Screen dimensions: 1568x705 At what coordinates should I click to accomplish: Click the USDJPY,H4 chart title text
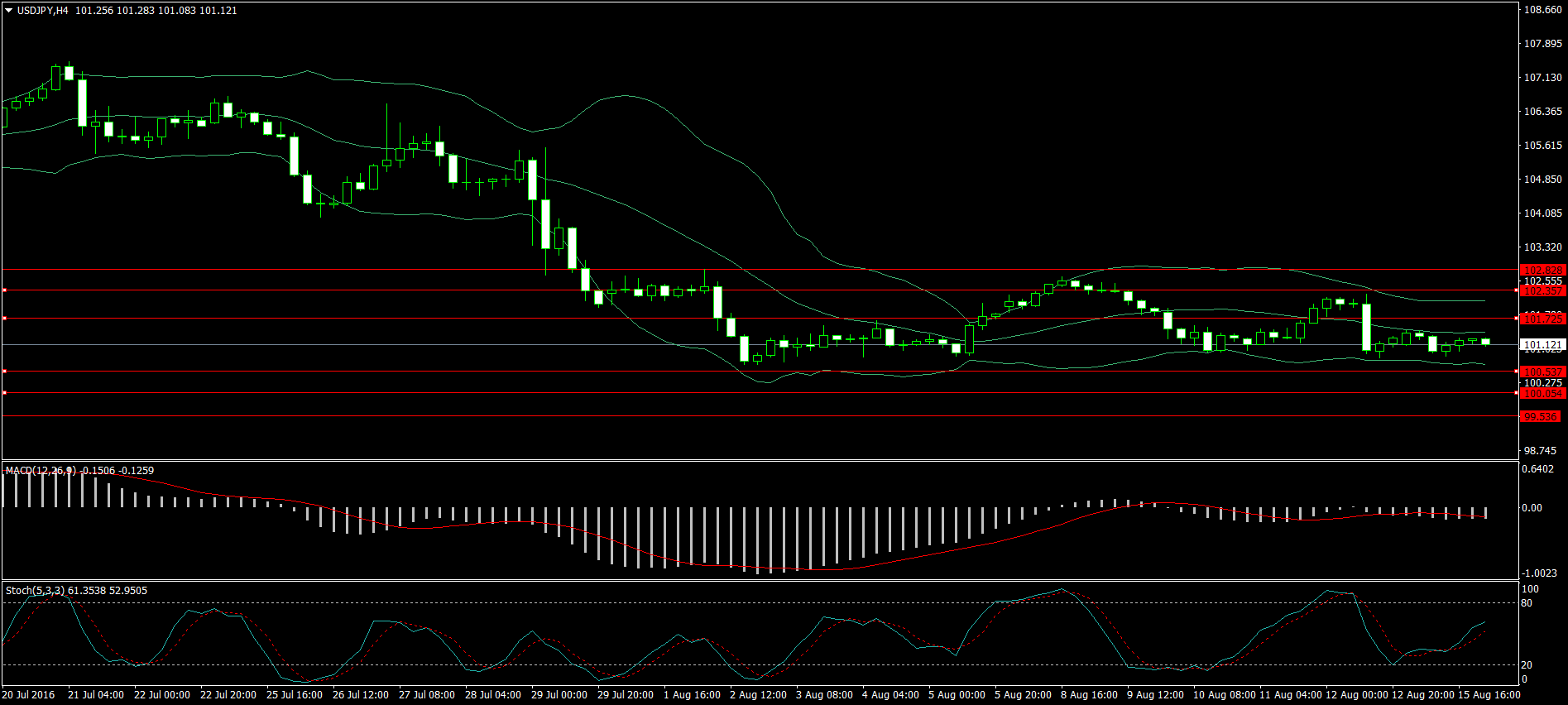[x=43, y=11]
